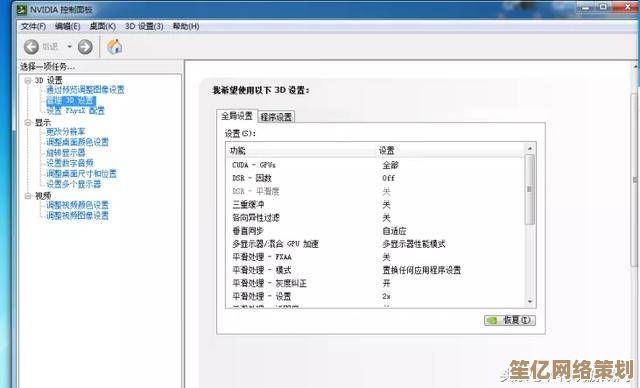Click the settings list scrollbar thumb
The image size is (640, 388).
click(530, 189)
